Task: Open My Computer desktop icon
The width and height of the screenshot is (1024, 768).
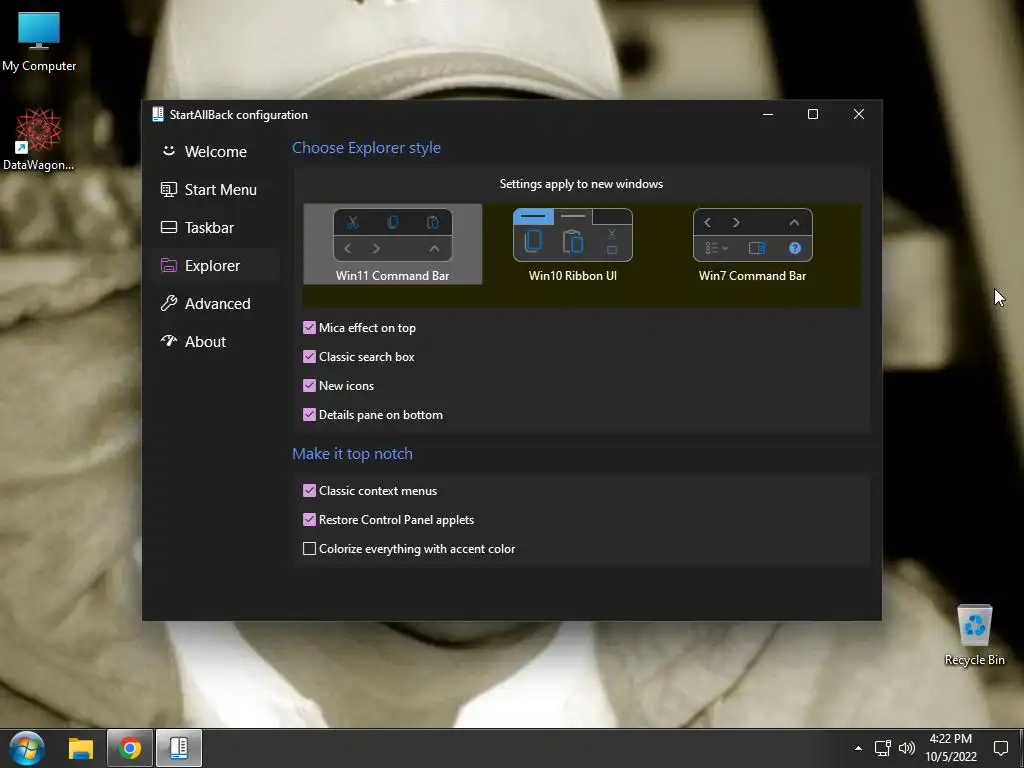Action: point(39,41)
